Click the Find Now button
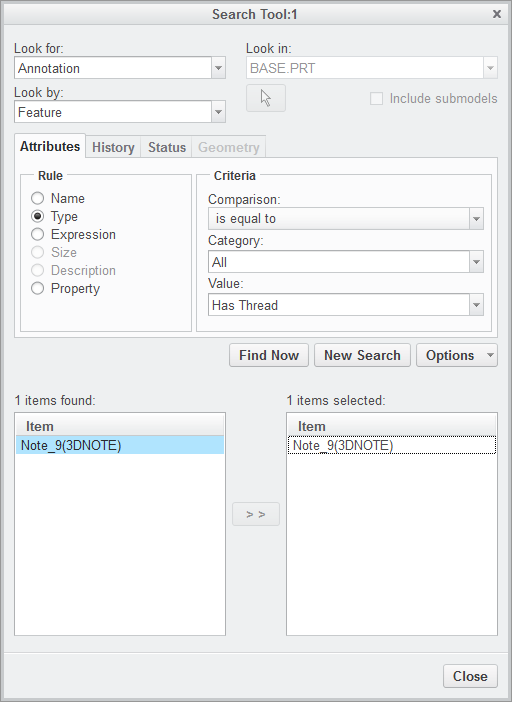This screenshot has width=512, height=702. click(x=269, y=355)
